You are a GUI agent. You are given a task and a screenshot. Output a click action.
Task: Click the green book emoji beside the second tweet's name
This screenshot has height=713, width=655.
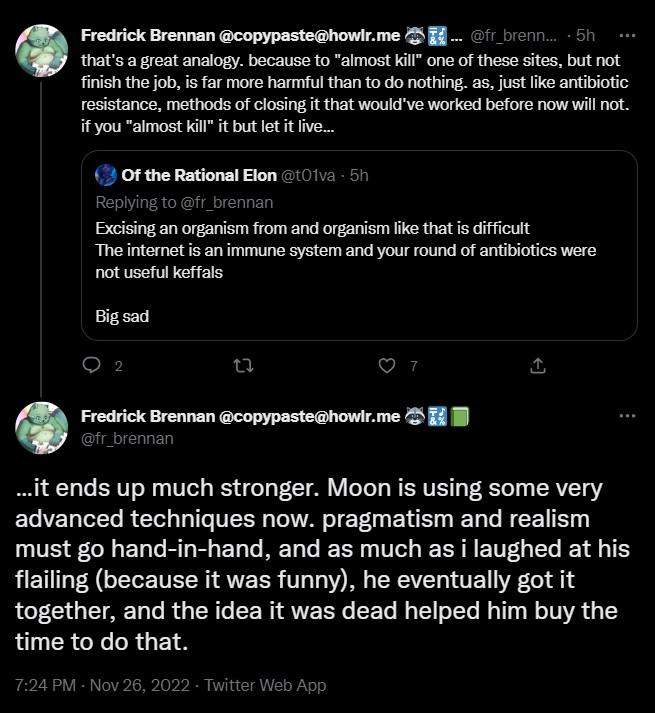click(461, 416)
